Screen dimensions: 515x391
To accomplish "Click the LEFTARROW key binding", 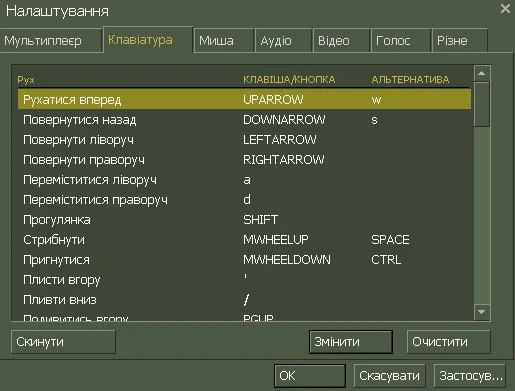I will (x=280, y=140).
